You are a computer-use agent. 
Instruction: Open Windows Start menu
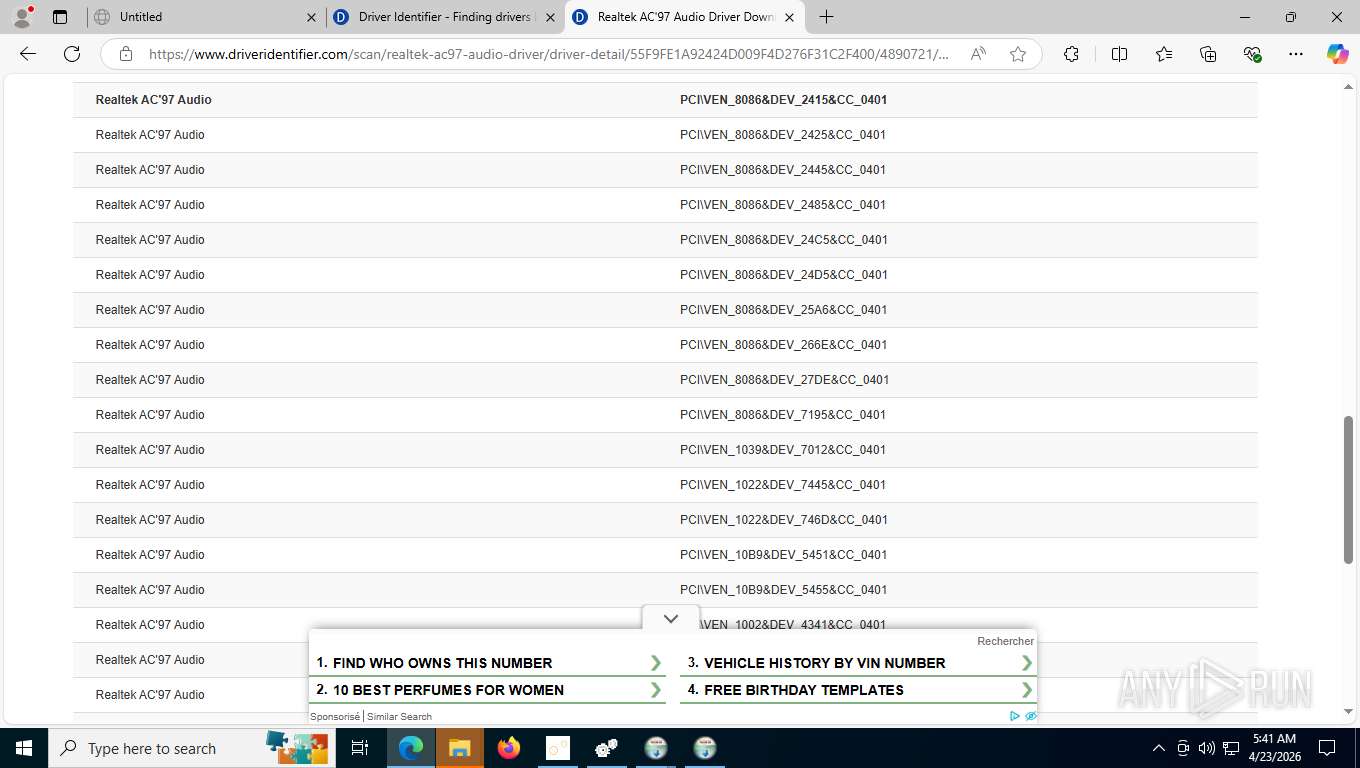[x=24, y=748]
